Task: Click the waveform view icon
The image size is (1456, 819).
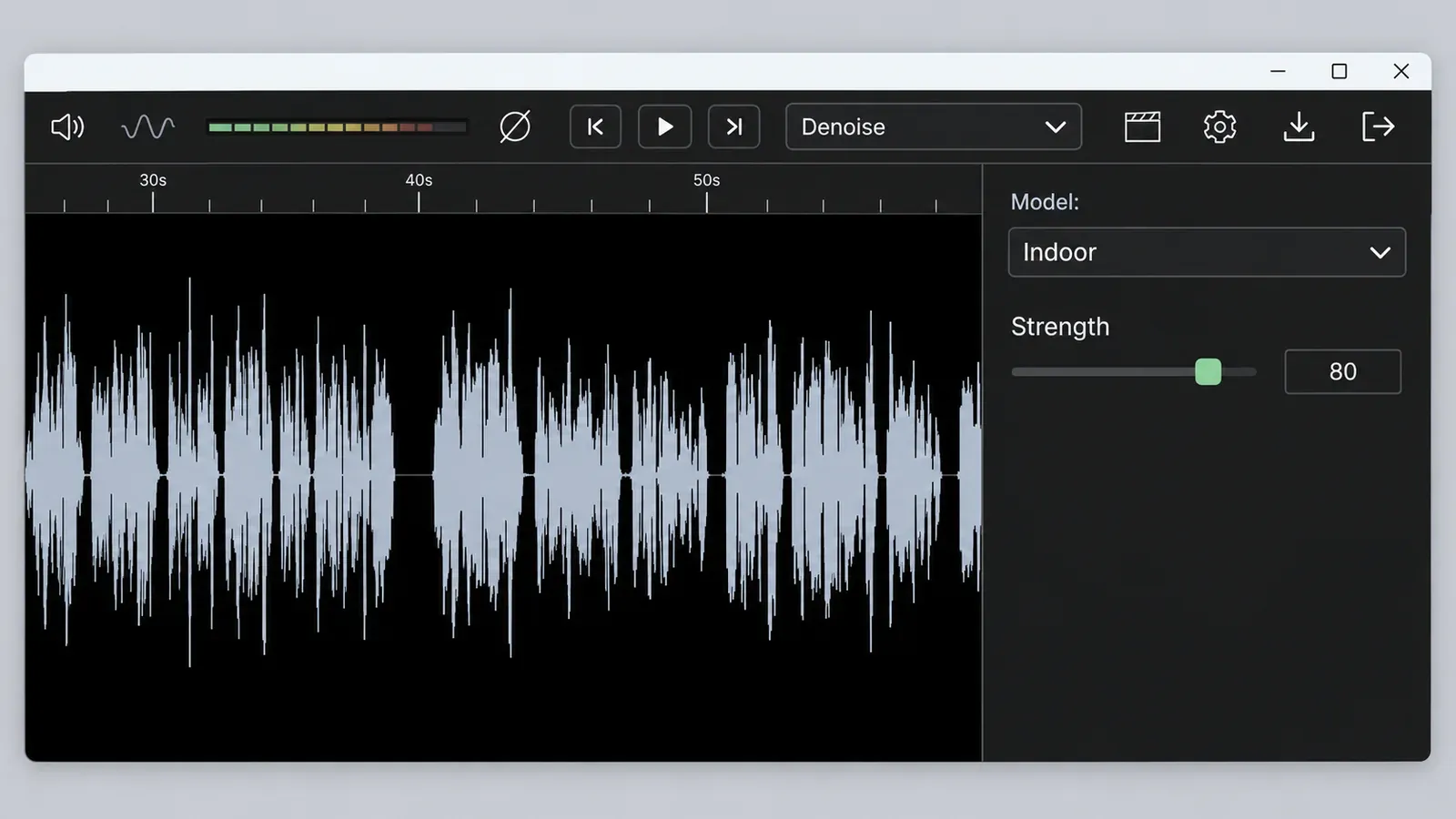Action: [x=147, y=126]
